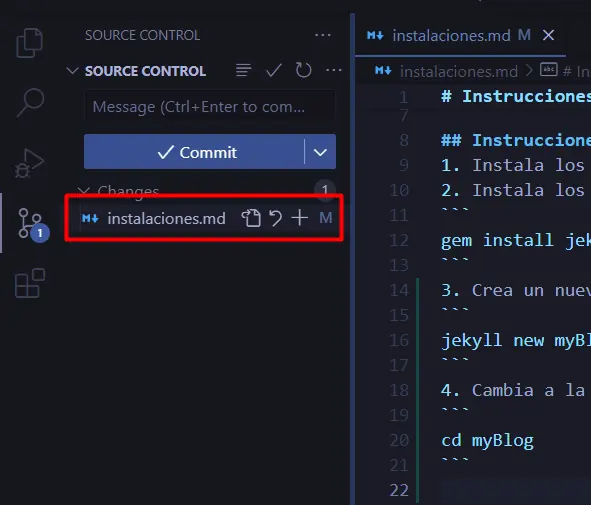Click line number 8 in the editor gutter
The image size is (591, 505).
404,140
